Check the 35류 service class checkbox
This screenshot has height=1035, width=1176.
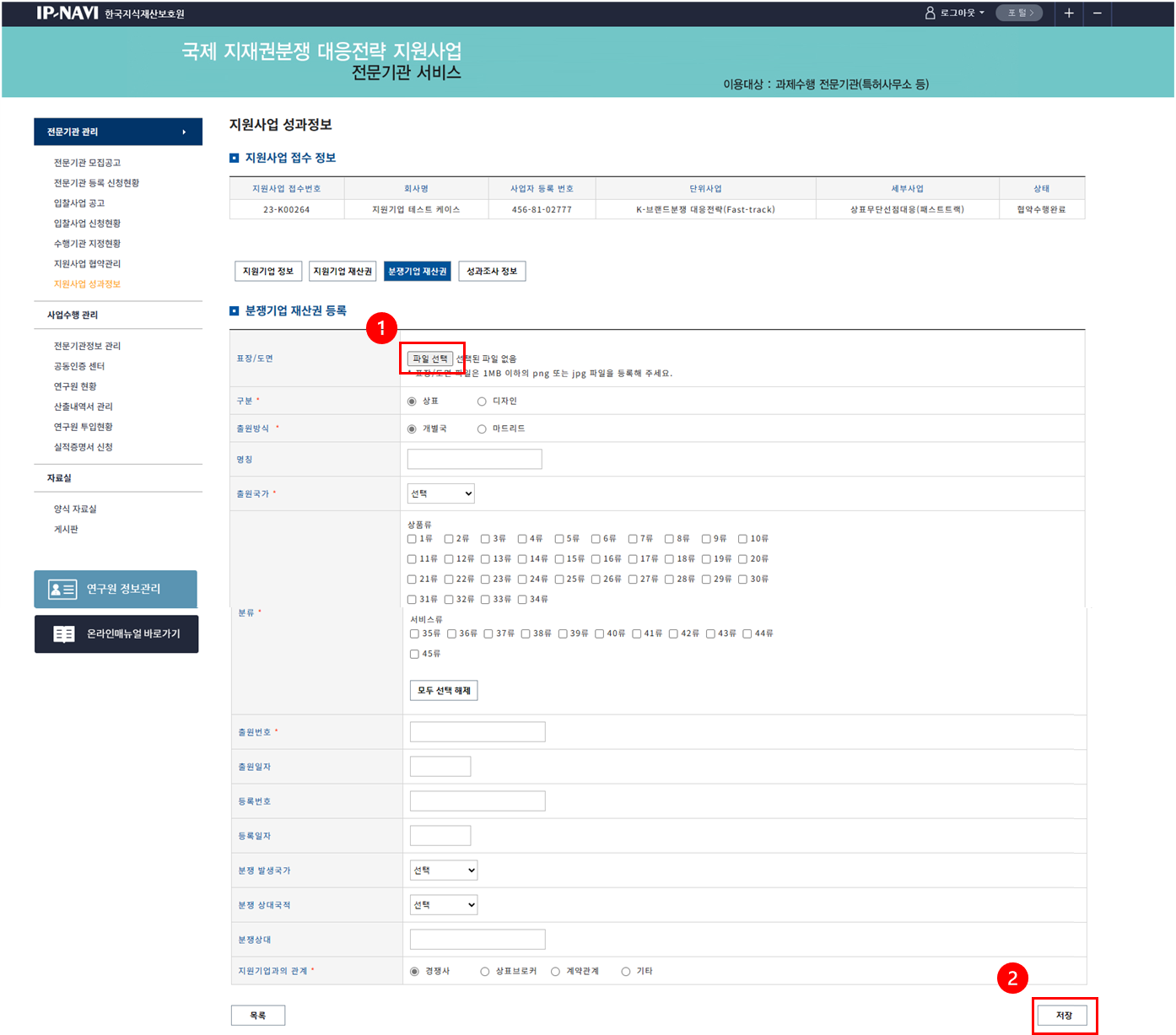tap(414, 633)
